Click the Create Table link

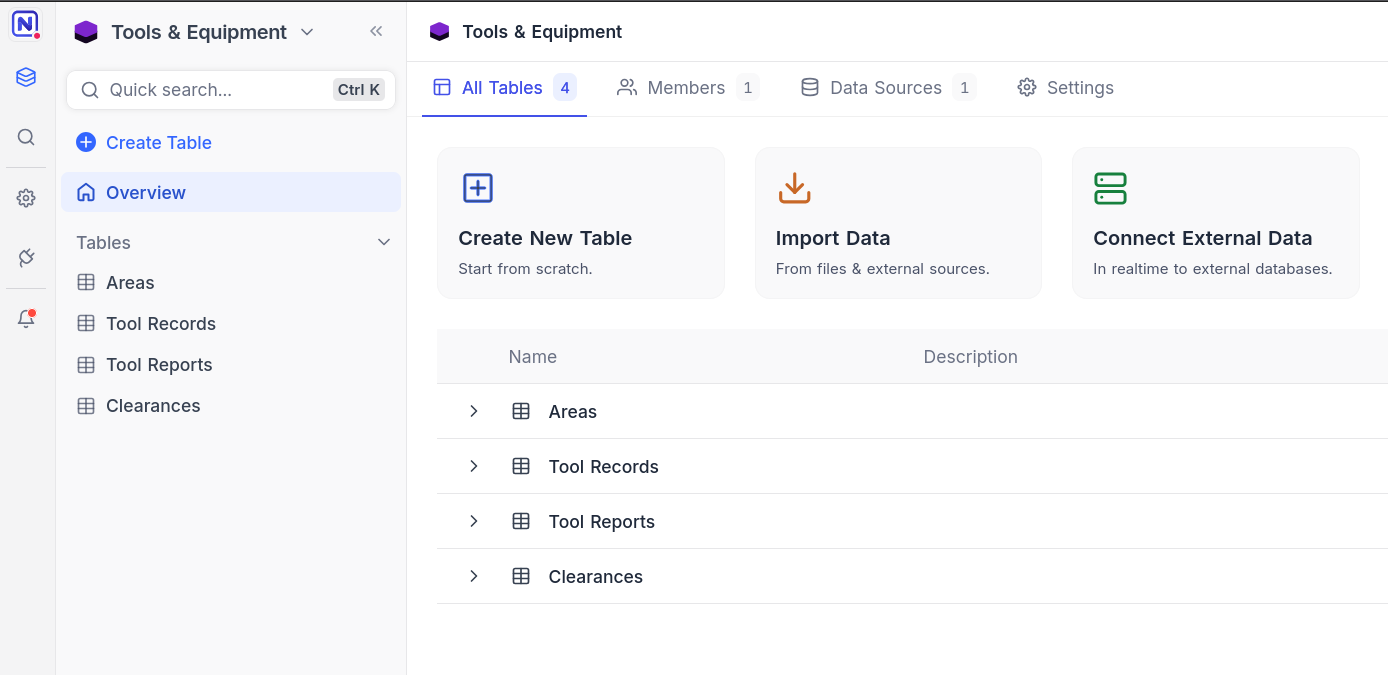tap(158, 143)
